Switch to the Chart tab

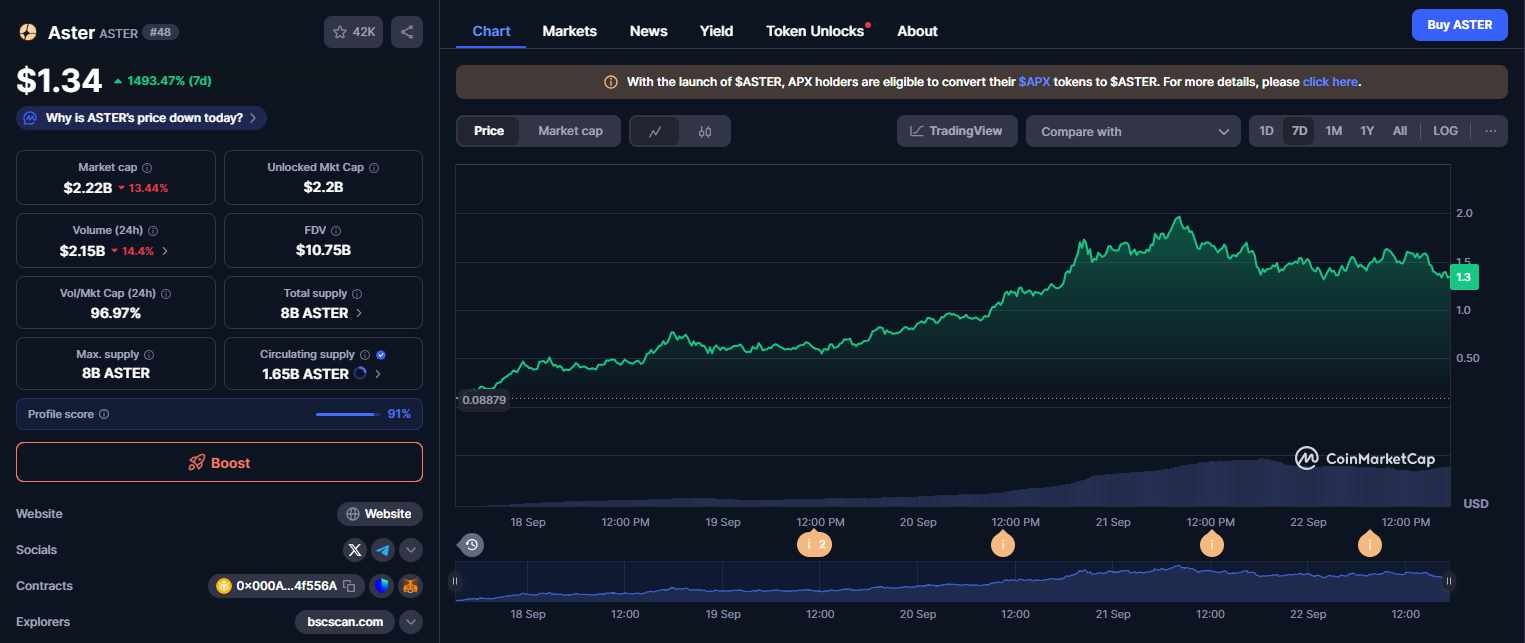pos(491,31)
